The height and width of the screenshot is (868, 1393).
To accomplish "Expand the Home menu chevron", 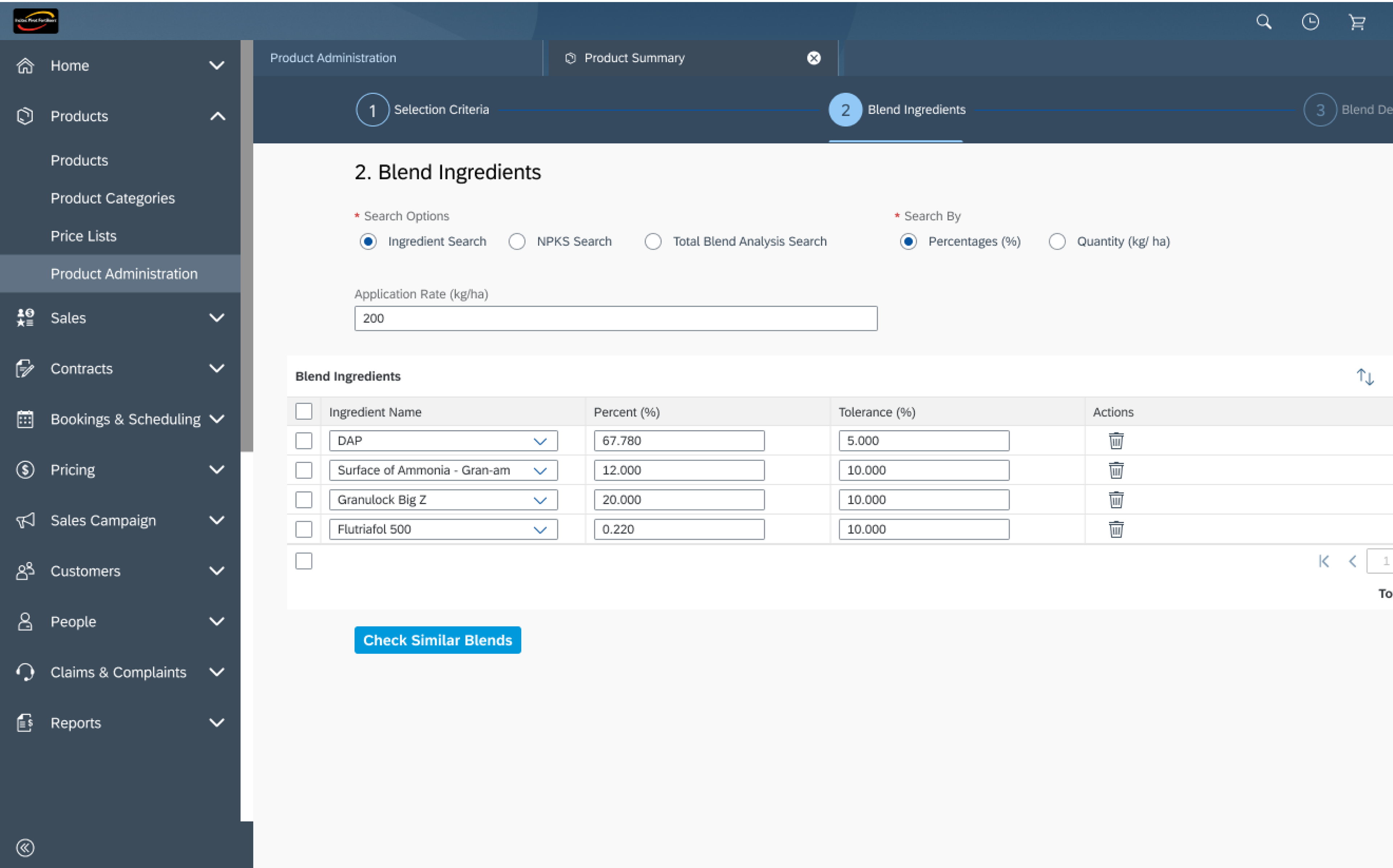I will (x=217, y=65).
